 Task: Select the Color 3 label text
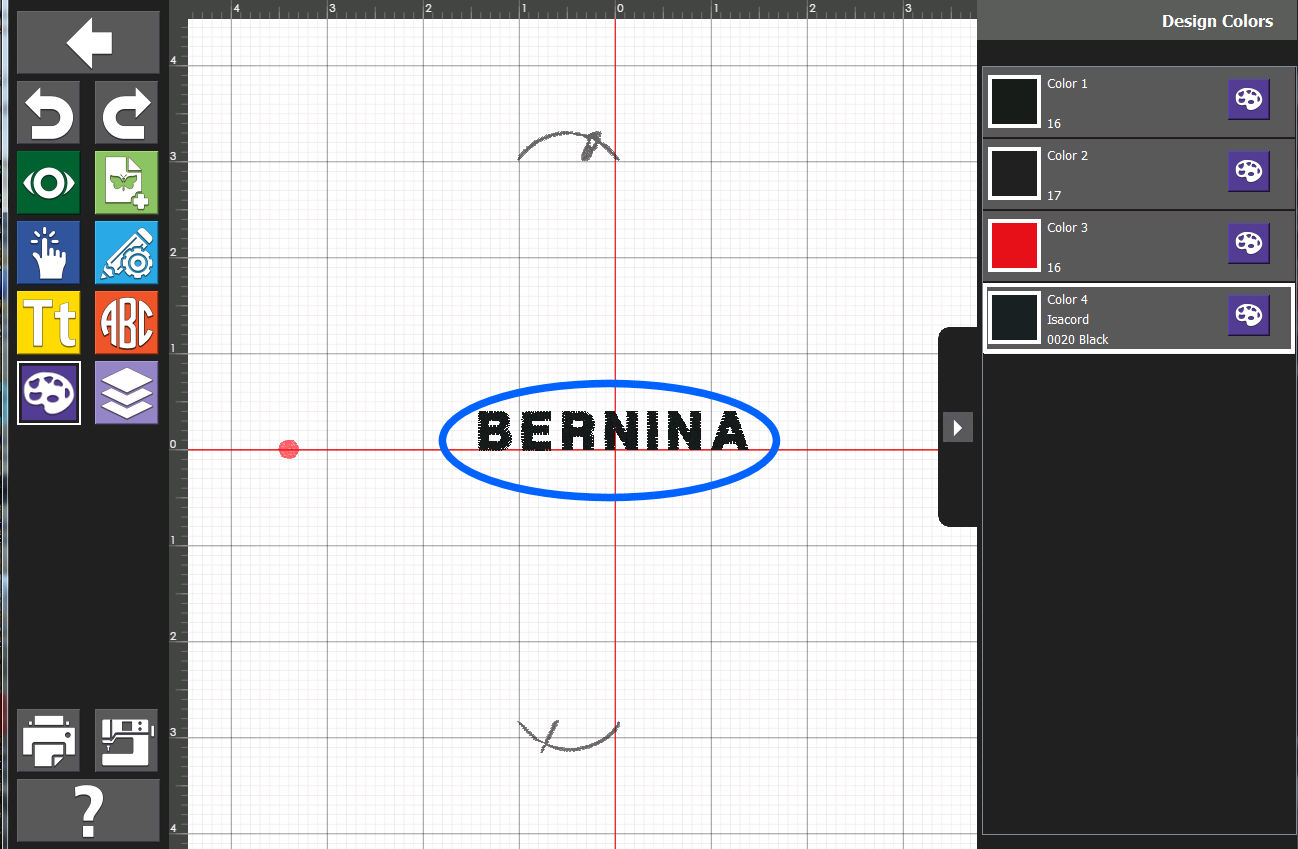pos(1067,228)
